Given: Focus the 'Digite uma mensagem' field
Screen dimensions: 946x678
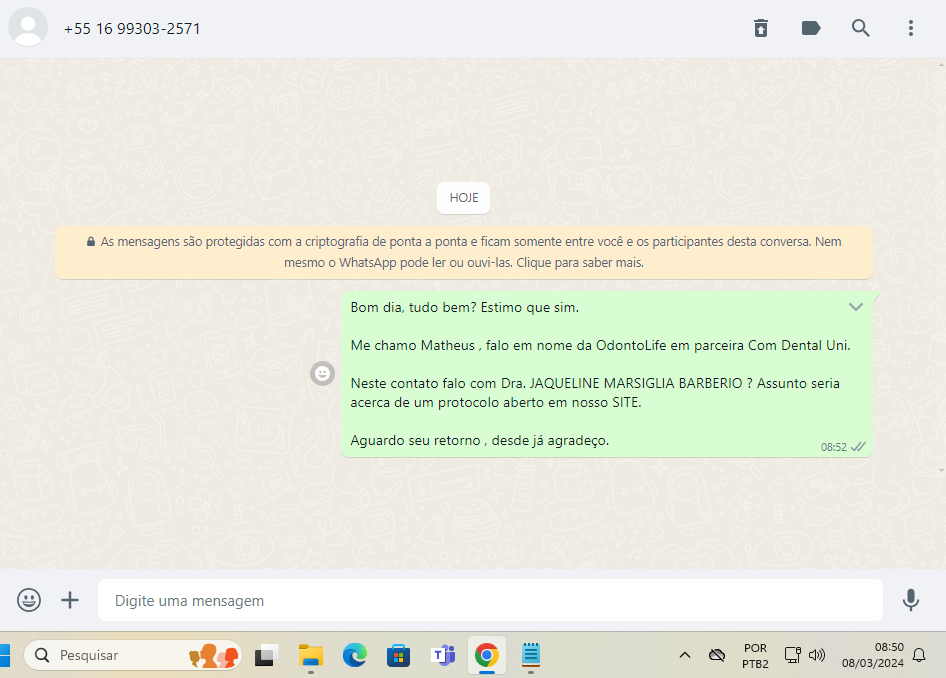Looking at the screenshot, I should [x=490, y=600].
